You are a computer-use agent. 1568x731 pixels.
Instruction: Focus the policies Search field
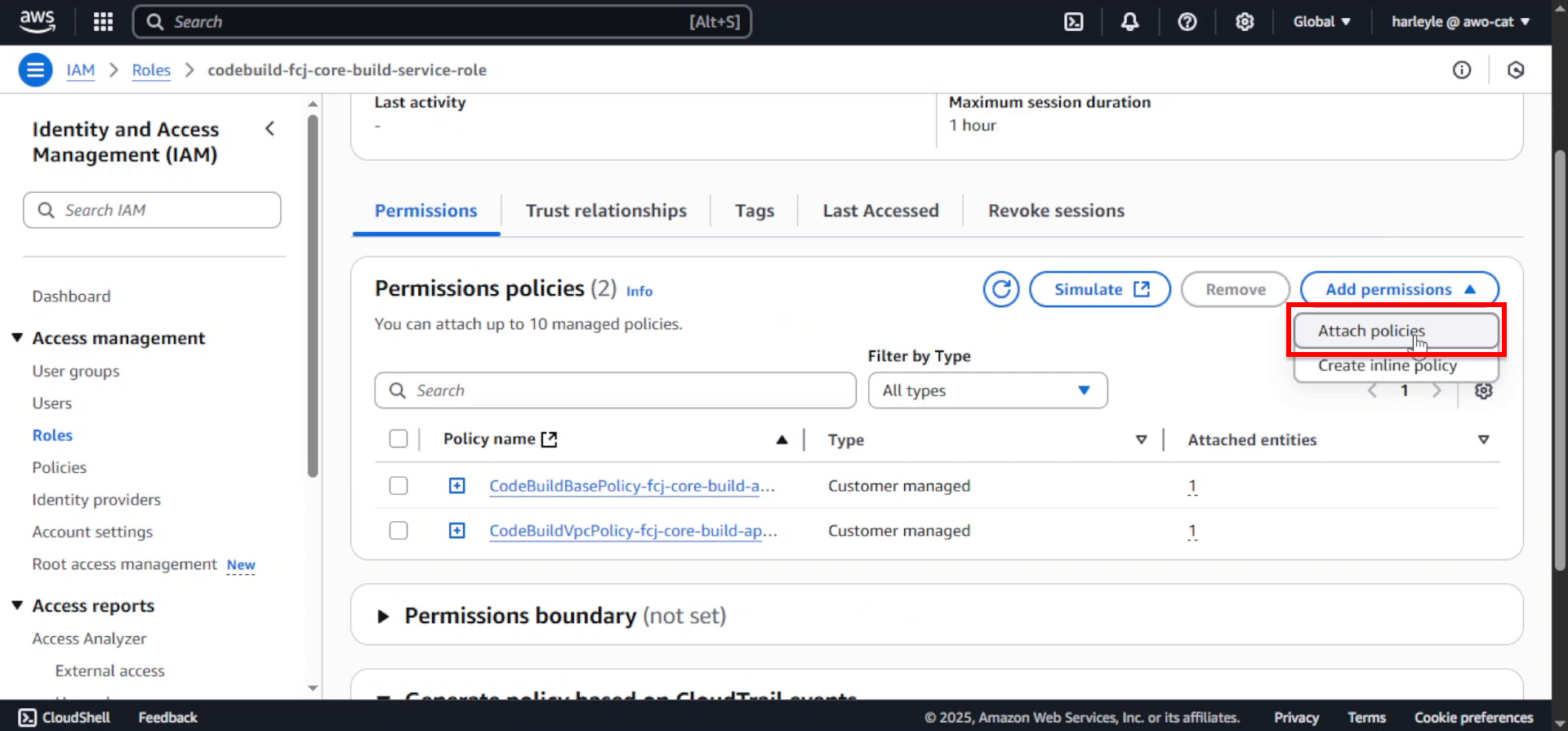tap(615, 390)
